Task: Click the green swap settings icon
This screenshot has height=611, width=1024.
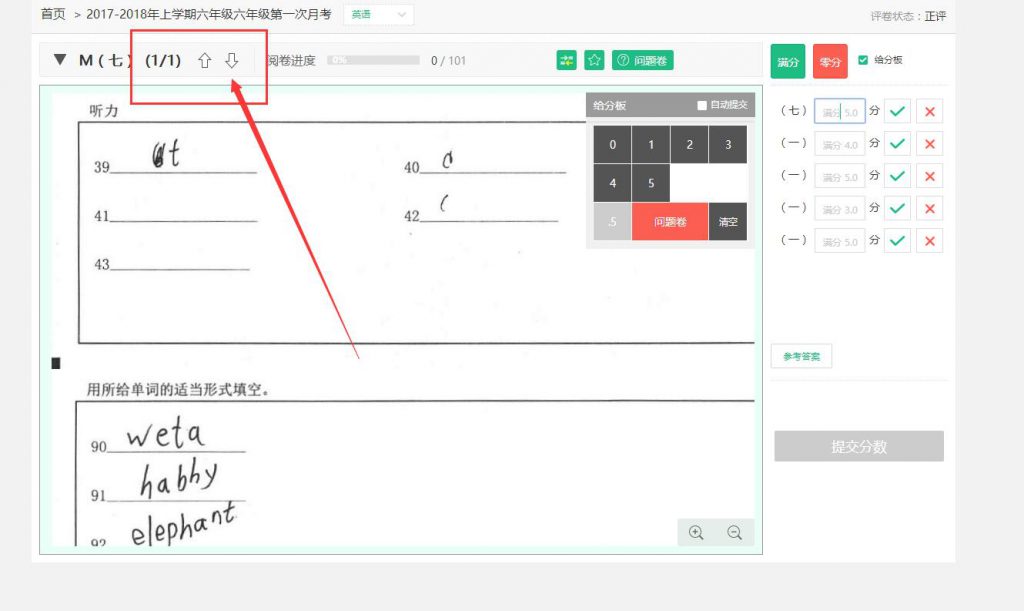Action: tap(567, 61)
